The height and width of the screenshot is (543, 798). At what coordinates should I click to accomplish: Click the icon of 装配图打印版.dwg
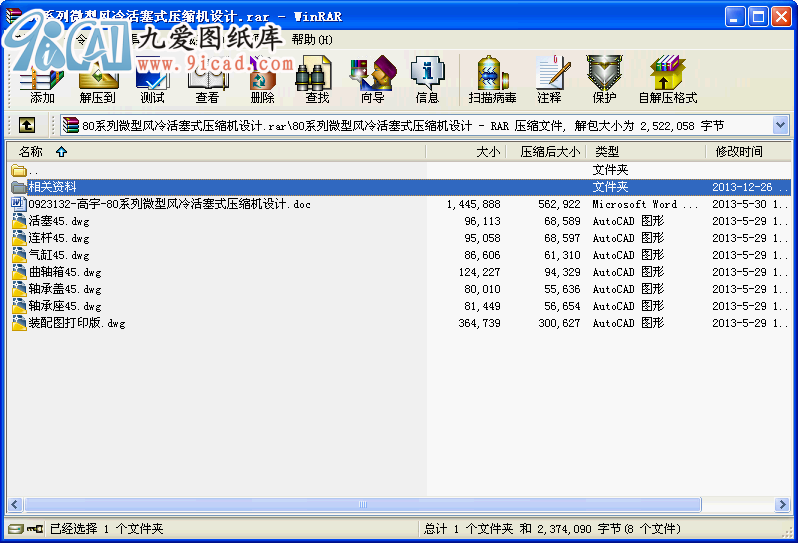pos(19,323)
